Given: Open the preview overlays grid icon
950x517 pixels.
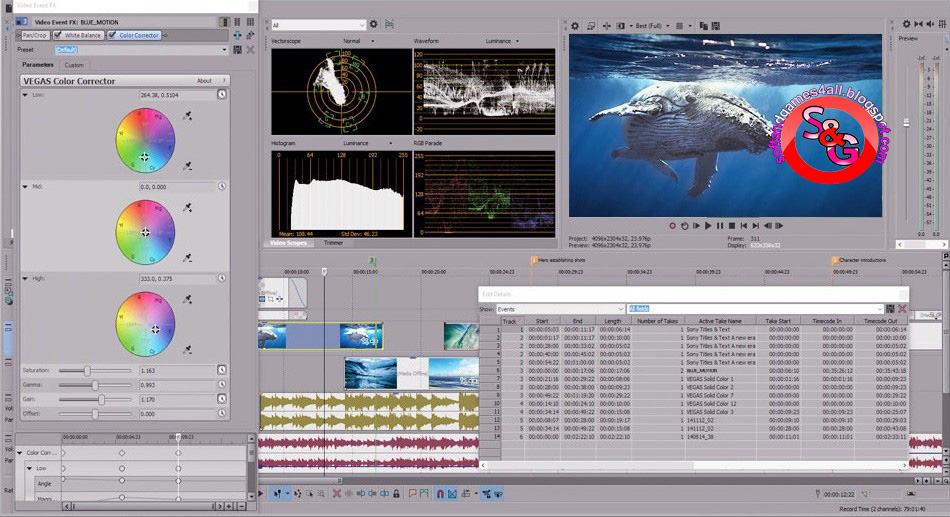Looking at the screenshot, I should coord(679,26).
